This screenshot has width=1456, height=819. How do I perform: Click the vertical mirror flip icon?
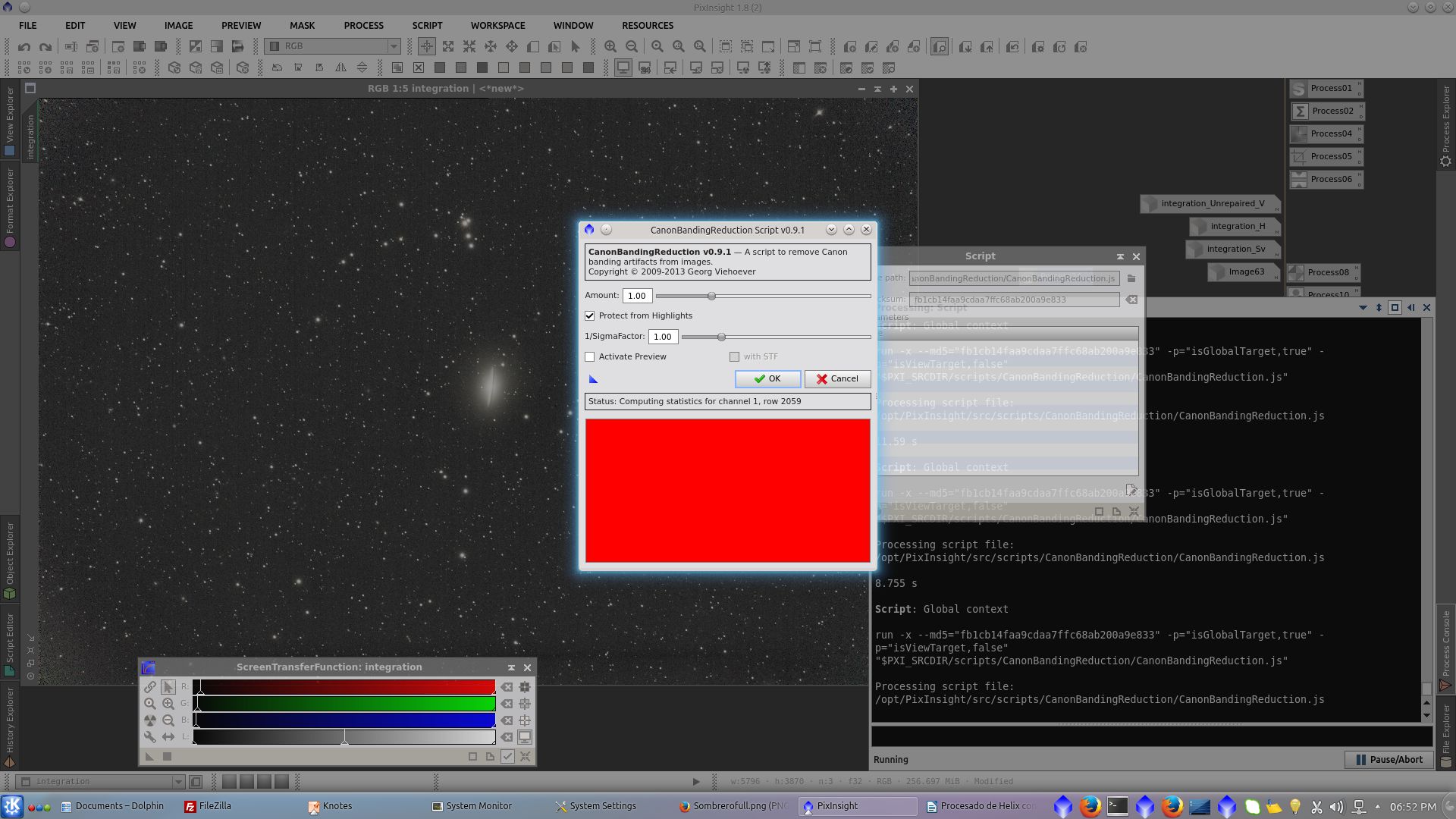[x=362, y=68]
